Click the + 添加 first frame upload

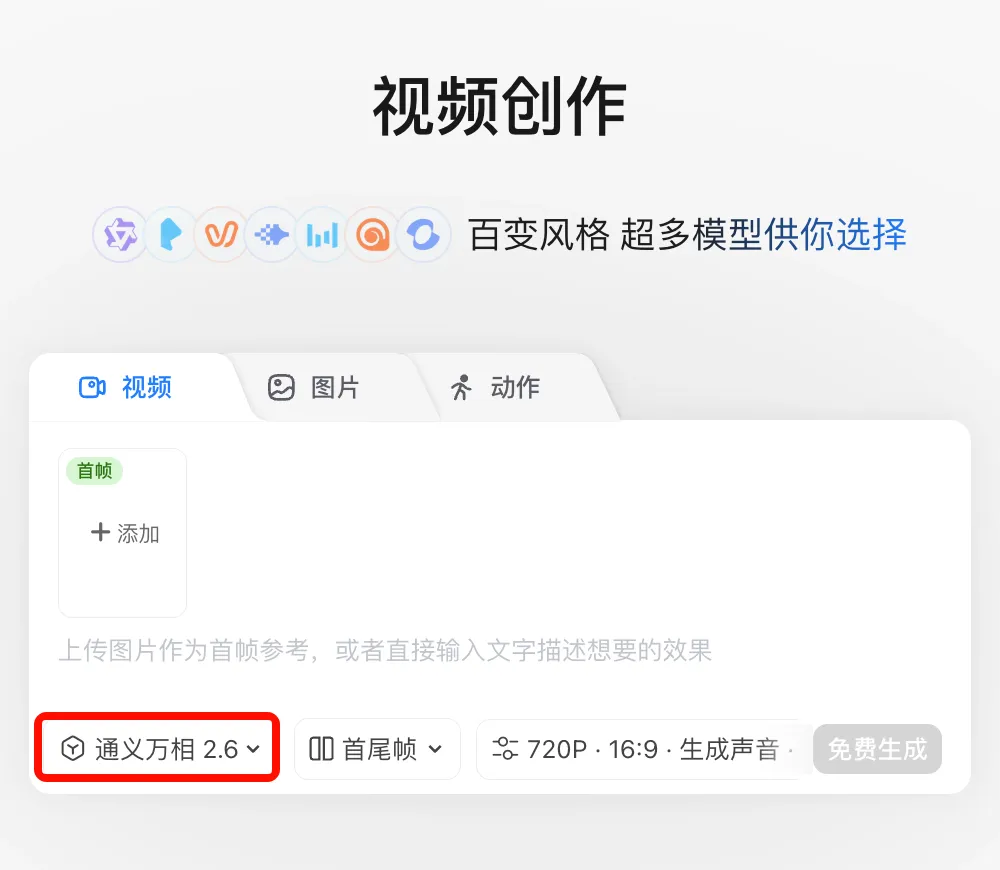124,534
